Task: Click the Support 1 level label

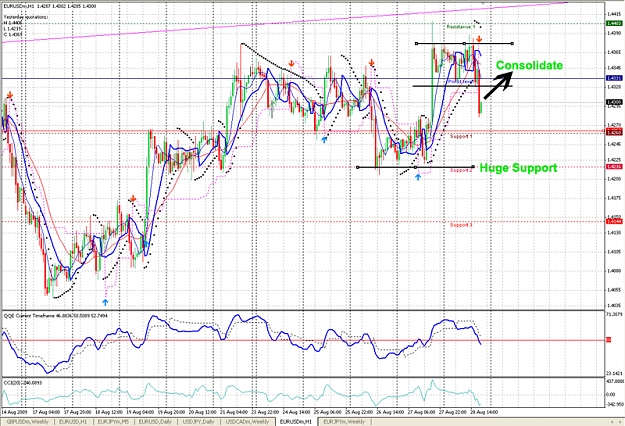Action: pyautogui.click(x=461, y=136)
